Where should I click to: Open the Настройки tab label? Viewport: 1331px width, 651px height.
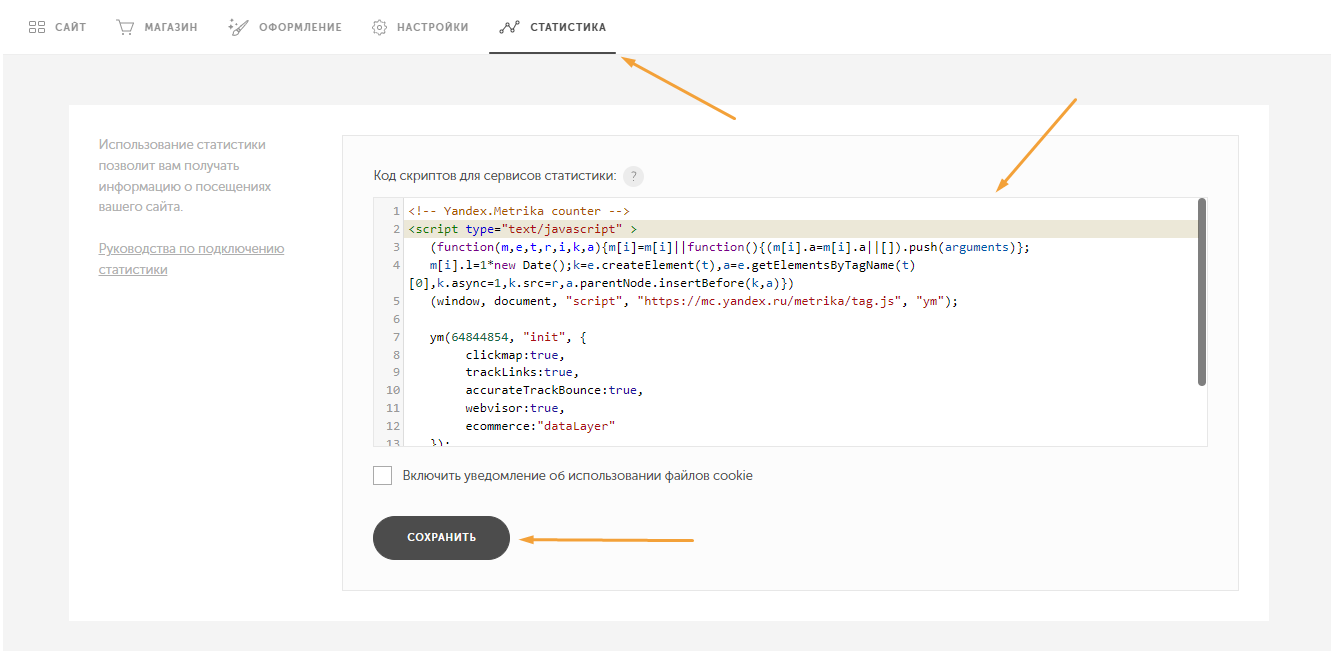pyautogui.click(x=433, y=27)
